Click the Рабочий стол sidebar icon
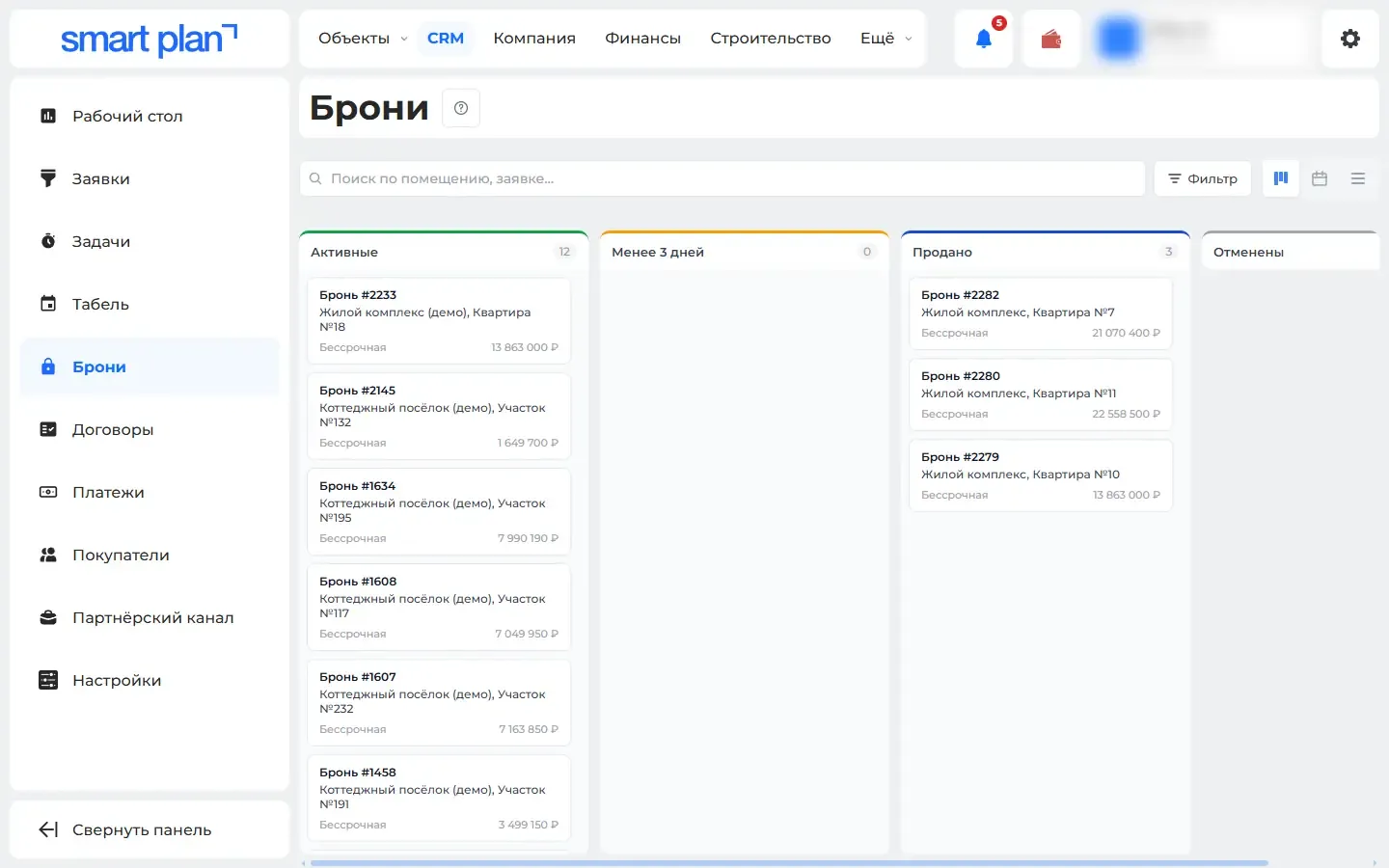The height and width of the screenshot is (868, 1389). 48,116
